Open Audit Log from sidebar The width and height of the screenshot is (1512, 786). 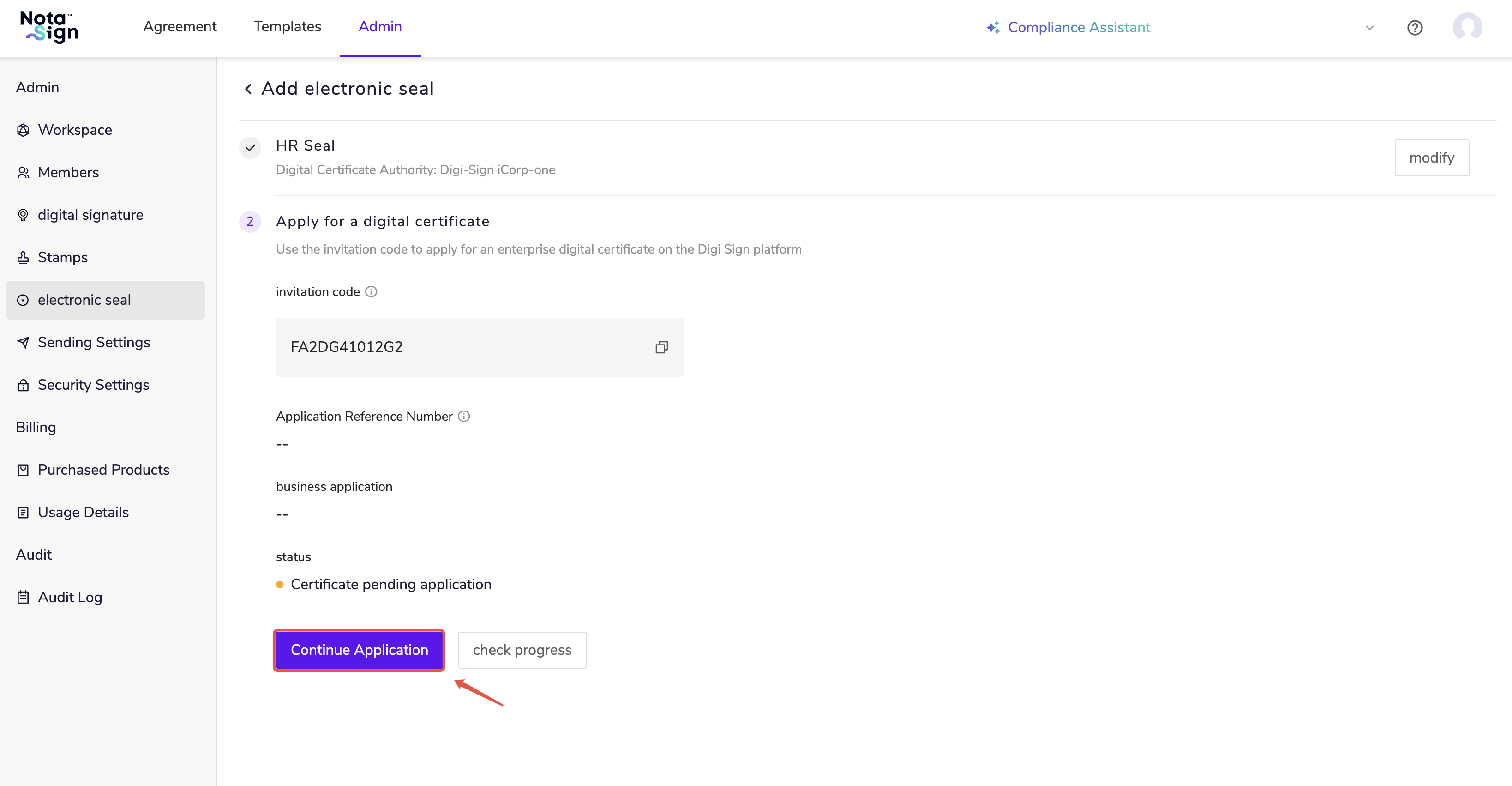(x=70, y=597)
